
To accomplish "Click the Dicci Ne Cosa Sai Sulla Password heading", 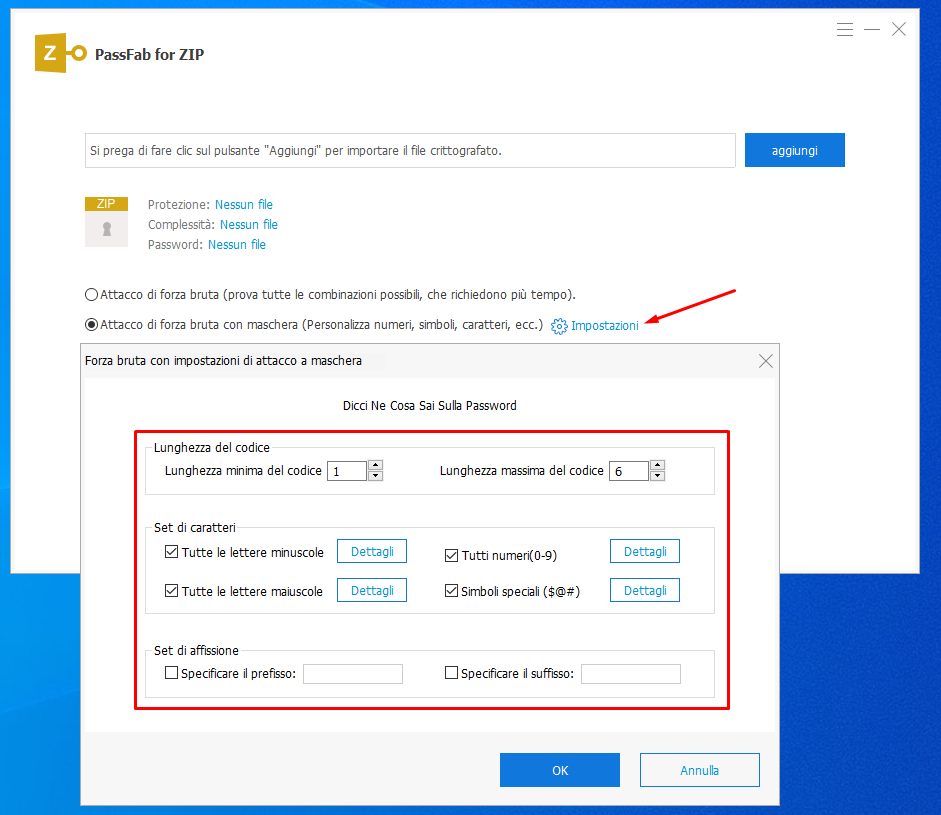I will point(430,406).
